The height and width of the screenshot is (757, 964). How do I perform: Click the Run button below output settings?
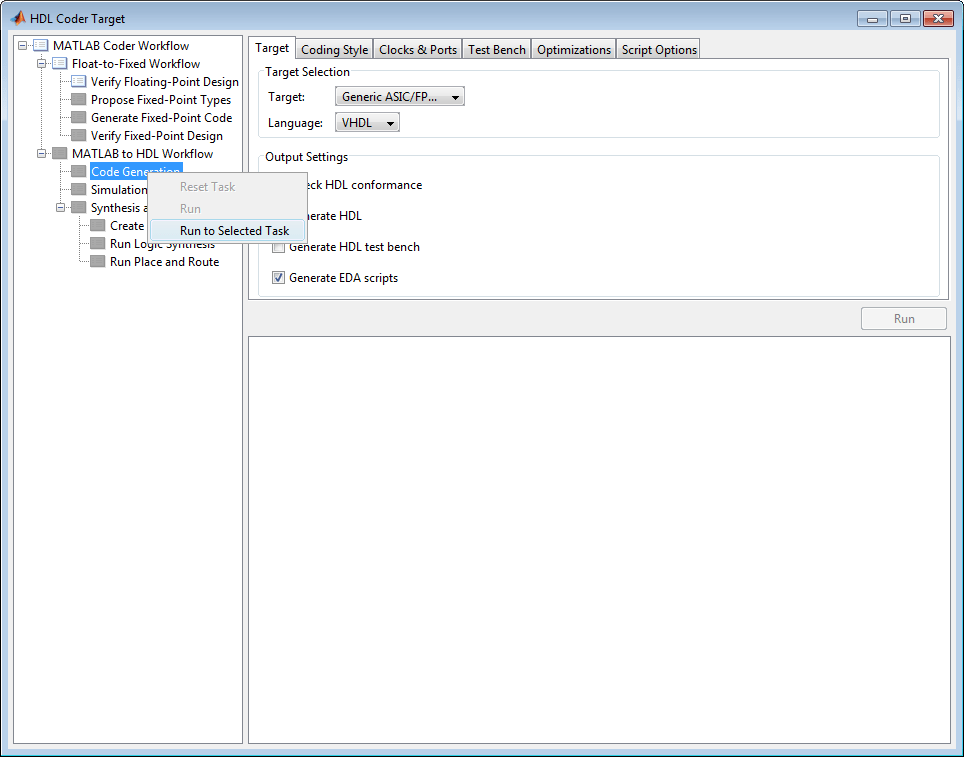(x=904, y=319)
